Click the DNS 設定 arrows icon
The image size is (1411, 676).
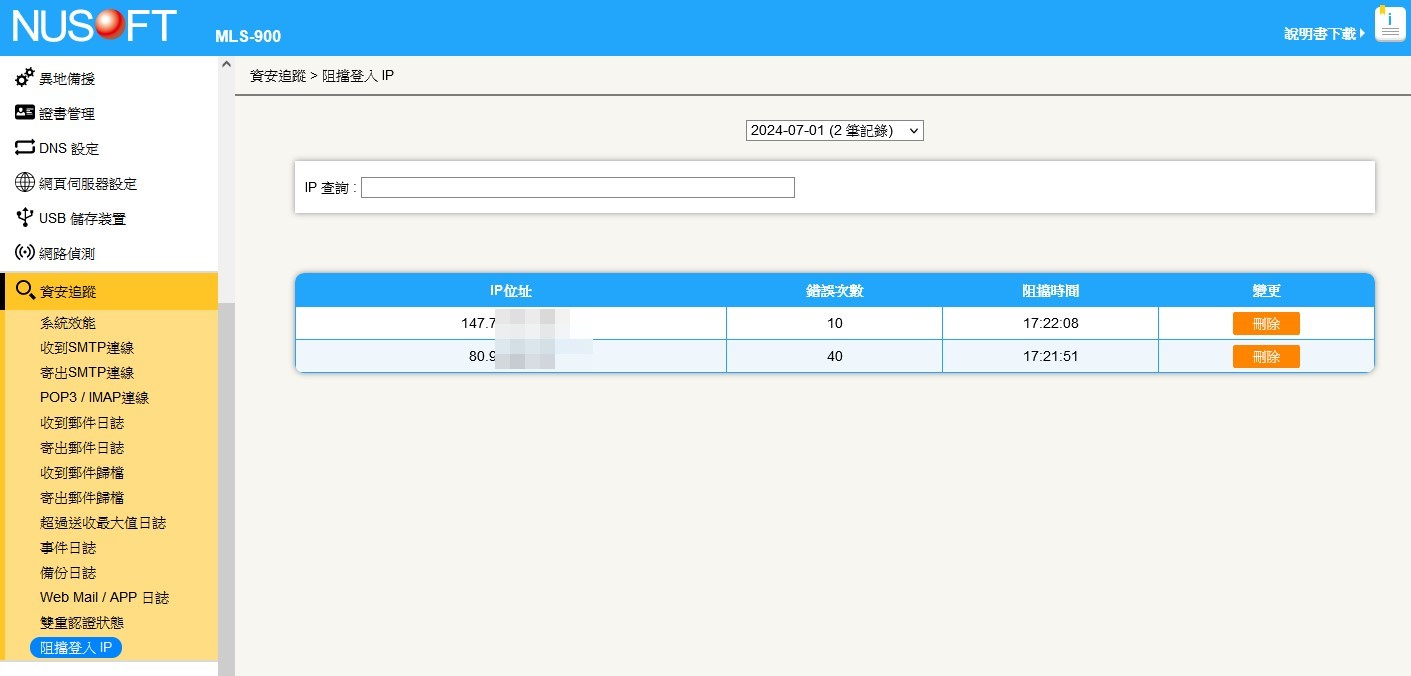[25, 148]
